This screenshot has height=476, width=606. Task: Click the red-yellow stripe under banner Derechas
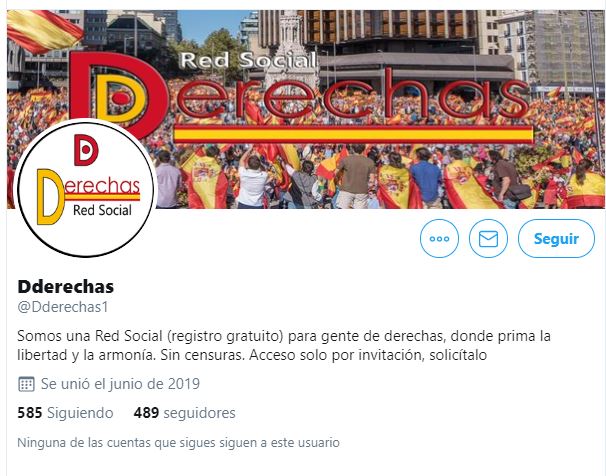353,134
